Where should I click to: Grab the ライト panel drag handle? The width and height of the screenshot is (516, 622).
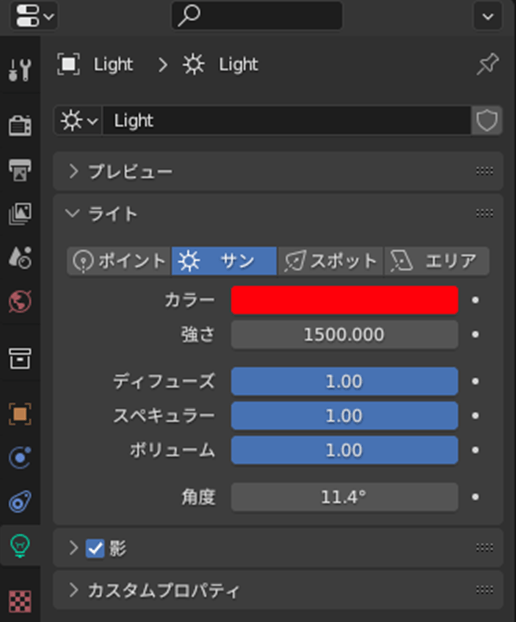pos(485,213)
